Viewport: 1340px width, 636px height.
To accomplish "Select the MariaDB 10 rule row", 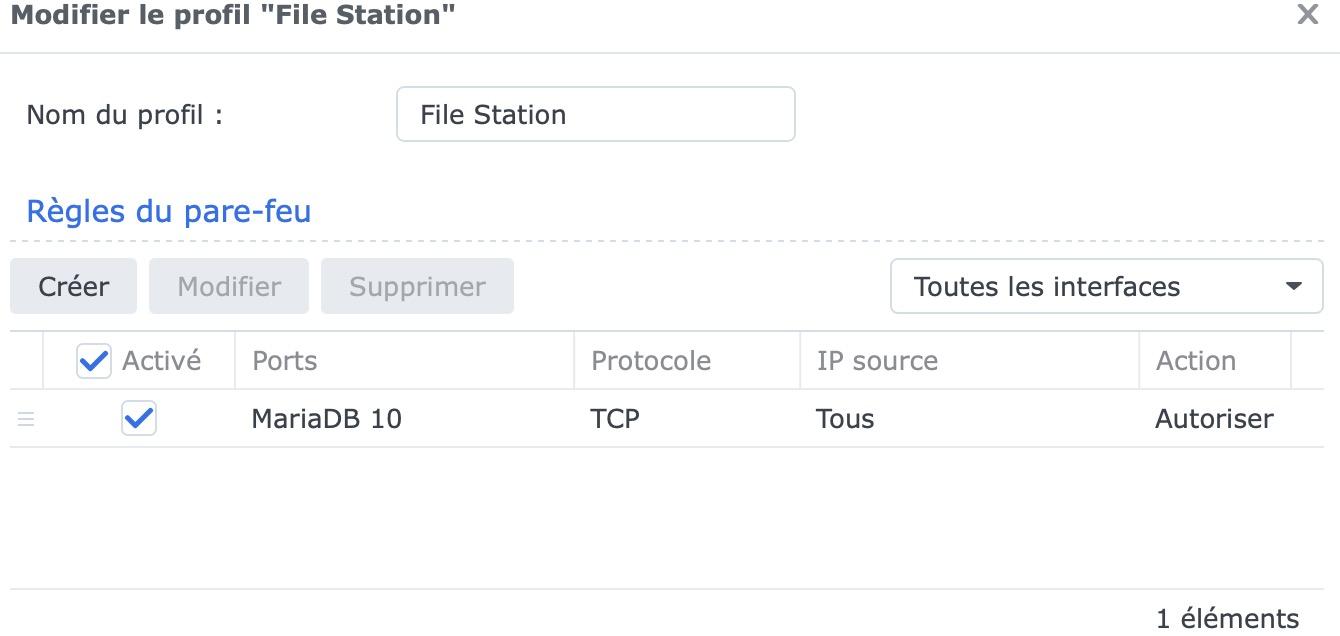I will (326, 419).
